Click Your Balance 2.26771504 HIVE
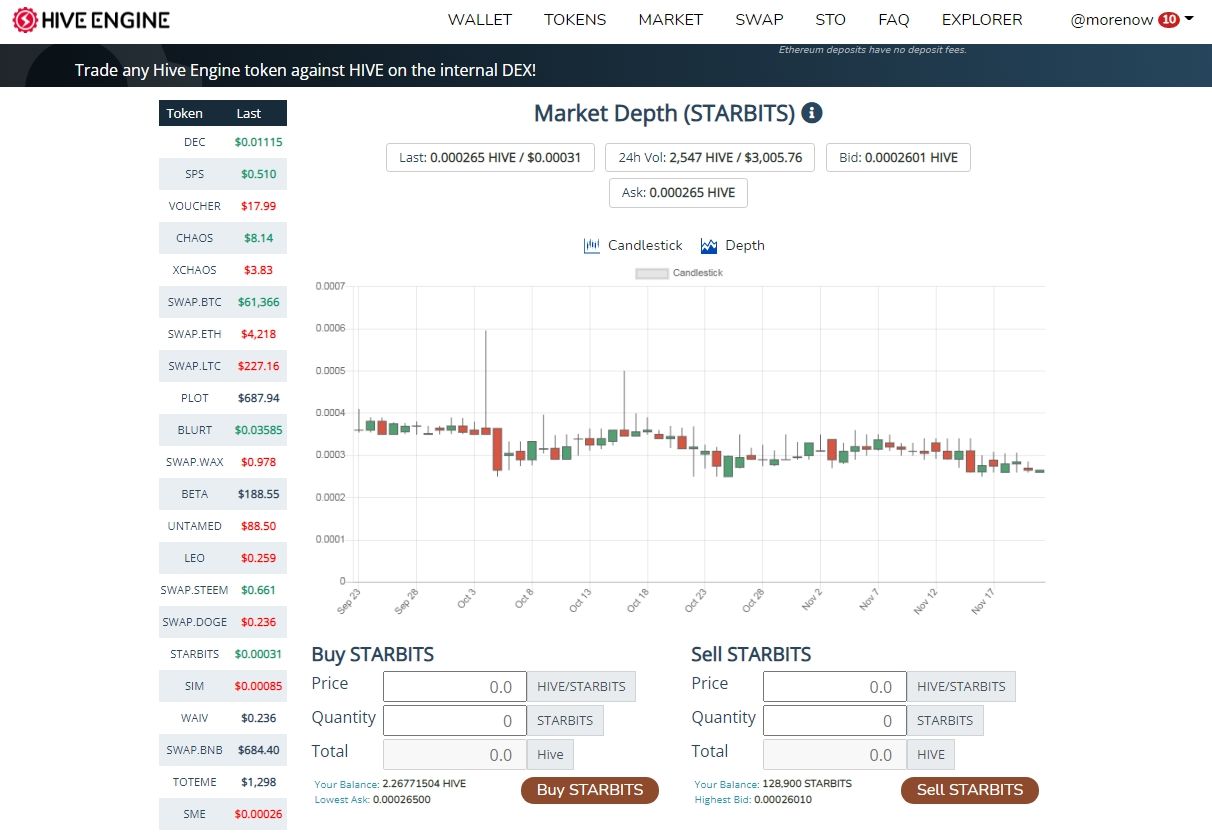Screen dimensions: 1212x833 tap(390, 784)
